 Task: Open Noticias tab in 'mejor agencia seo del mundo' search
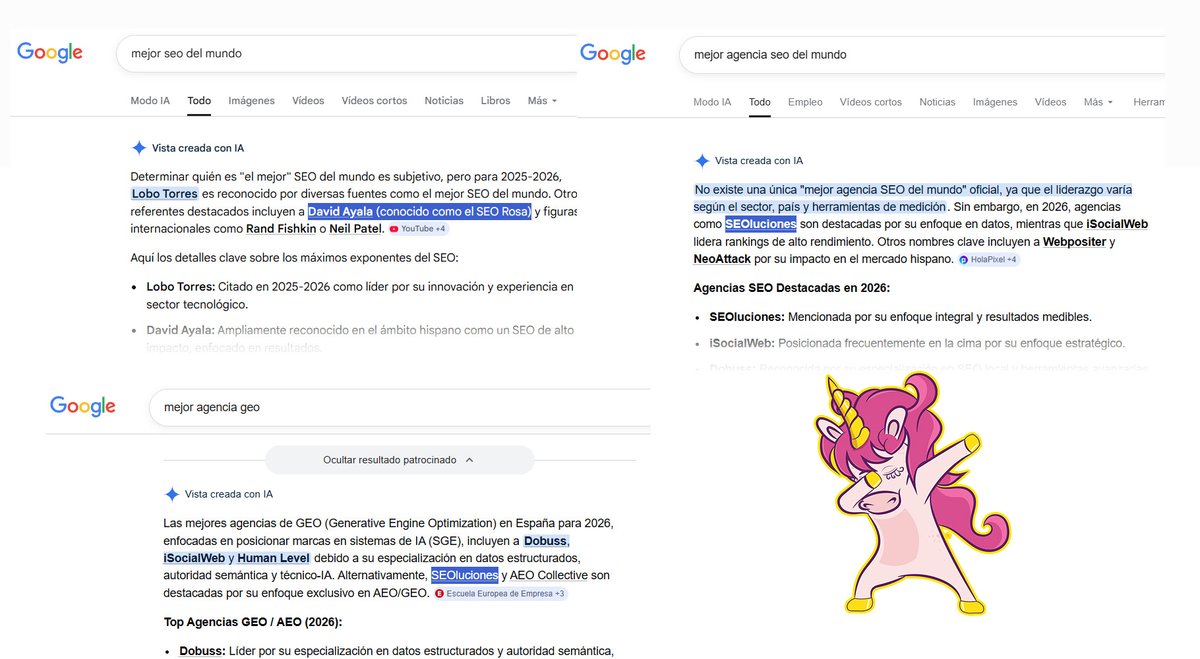[x=937, y=102]
